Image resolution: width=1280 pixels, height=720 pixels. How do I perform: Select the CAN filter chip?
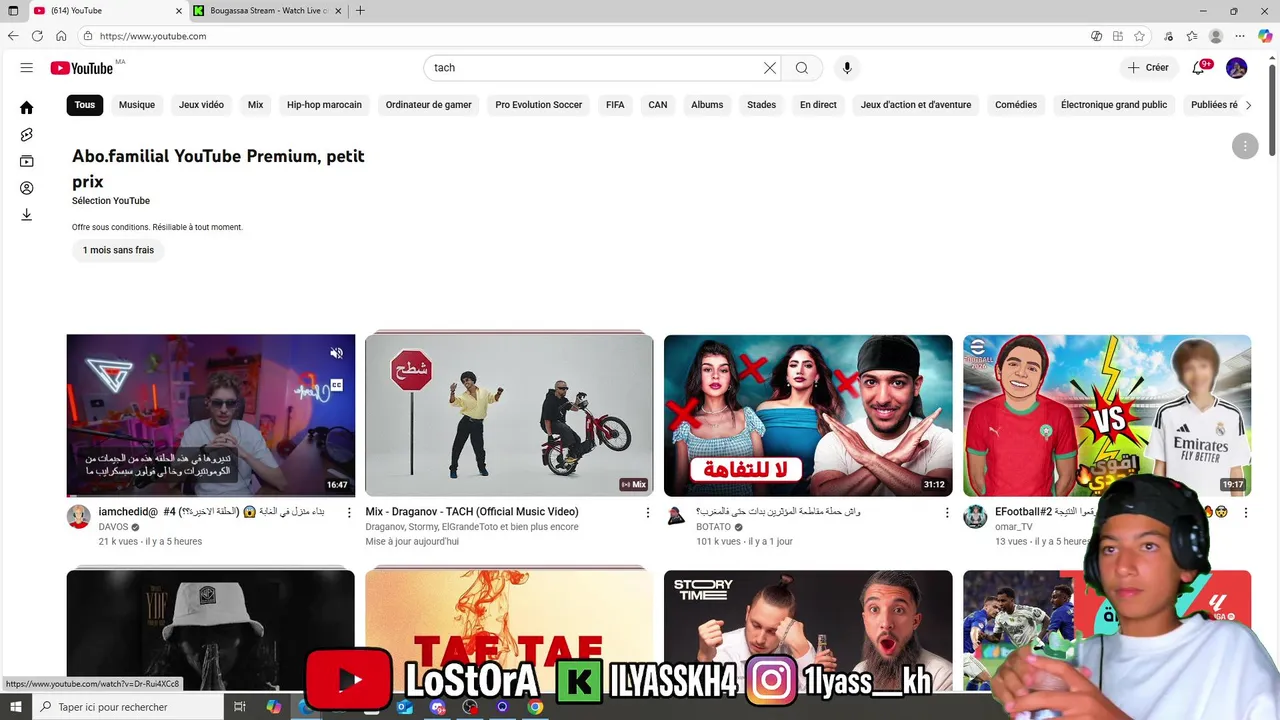click(x=658, y=105)
